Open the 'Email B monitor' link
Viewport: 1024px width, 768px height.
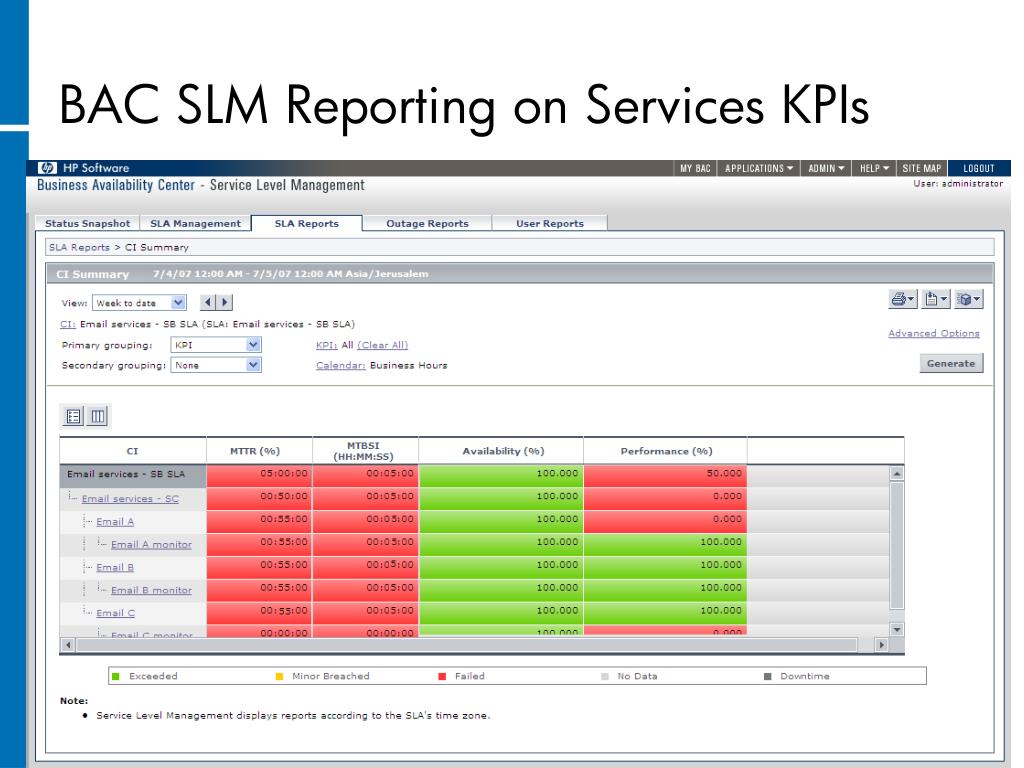point(151,590)
